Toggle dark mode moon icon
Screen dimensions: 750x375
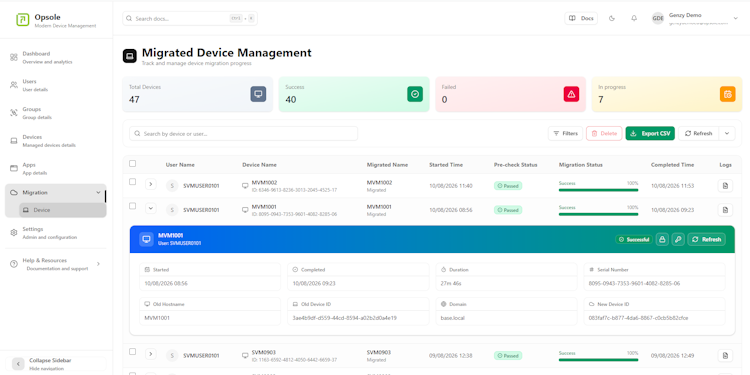[612, 19]
